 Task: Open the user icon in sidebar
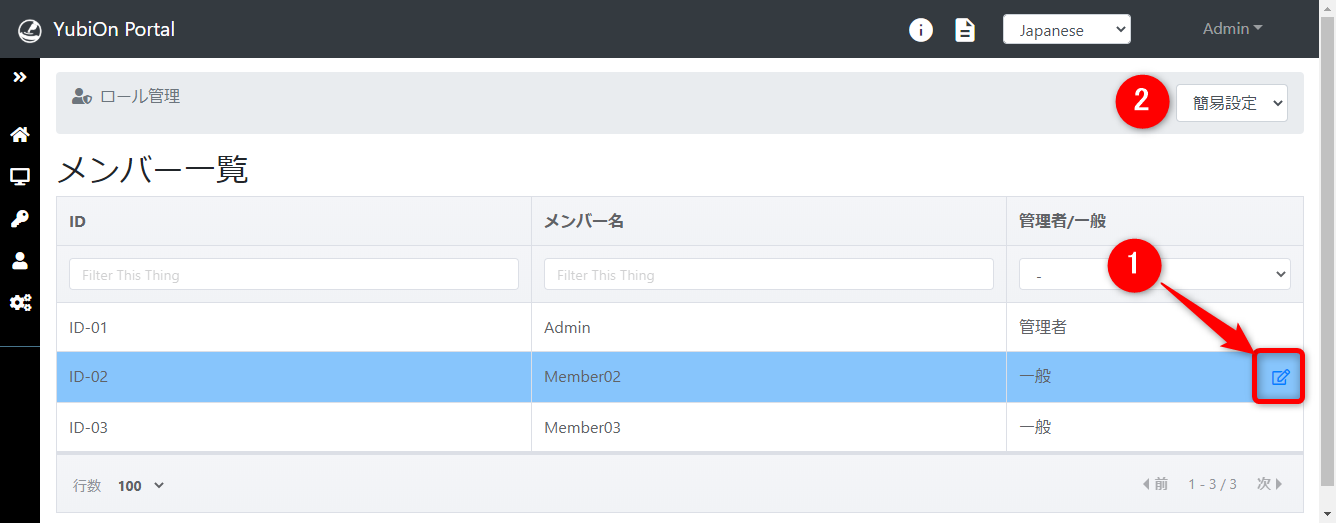[20, 261]
